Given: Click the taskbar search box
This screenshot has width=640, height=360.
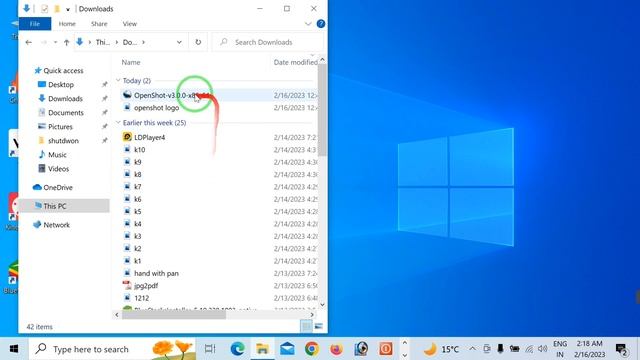Looking at the screenshot, I should coord(112,349).
